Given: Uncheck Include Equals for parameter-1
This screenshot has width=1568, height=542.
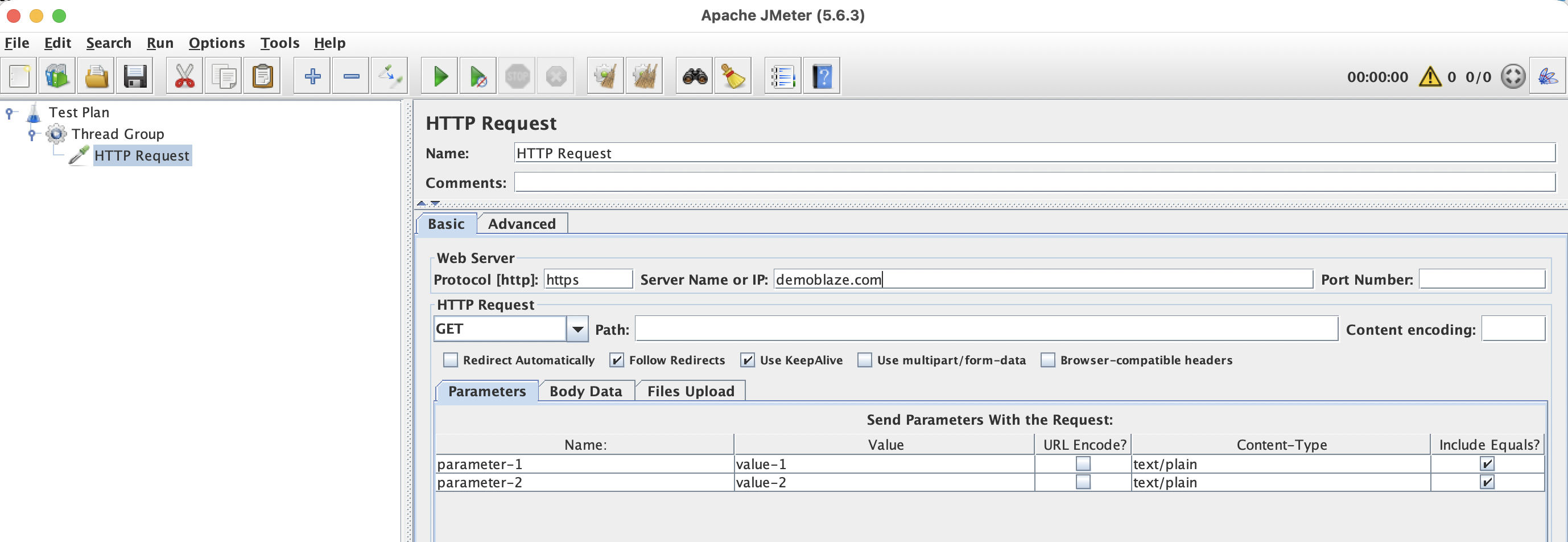Looking at the screenshot, I should coord(1487,464).
